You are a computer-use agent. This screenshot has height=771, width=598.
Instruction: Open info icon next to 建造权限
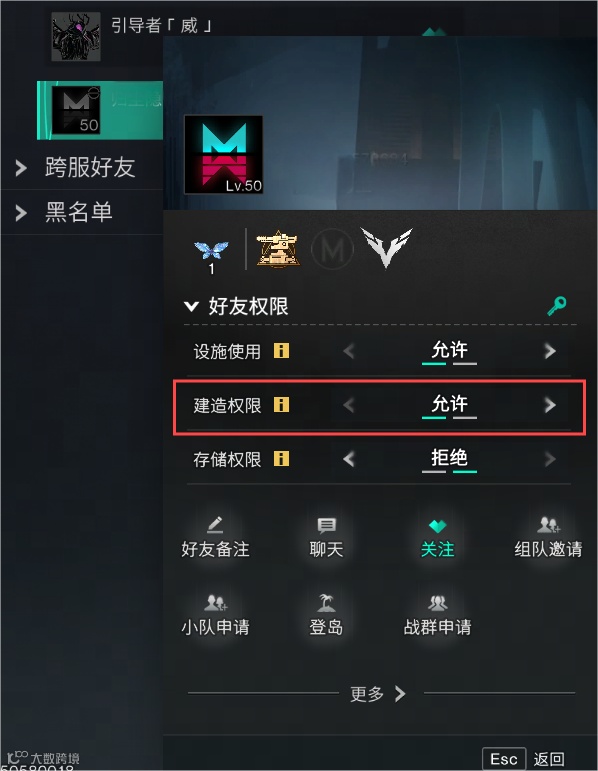[x=281, y=405]
